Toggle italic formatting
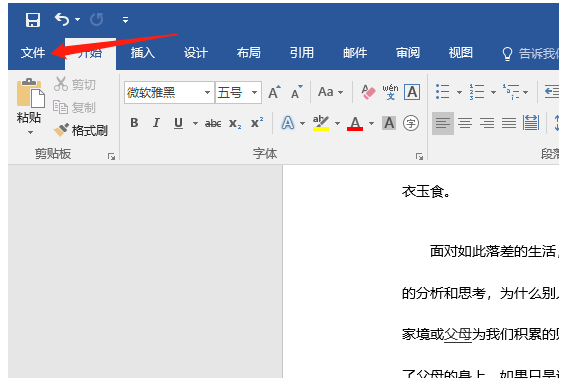588x386 pixels. coord(156,123)
